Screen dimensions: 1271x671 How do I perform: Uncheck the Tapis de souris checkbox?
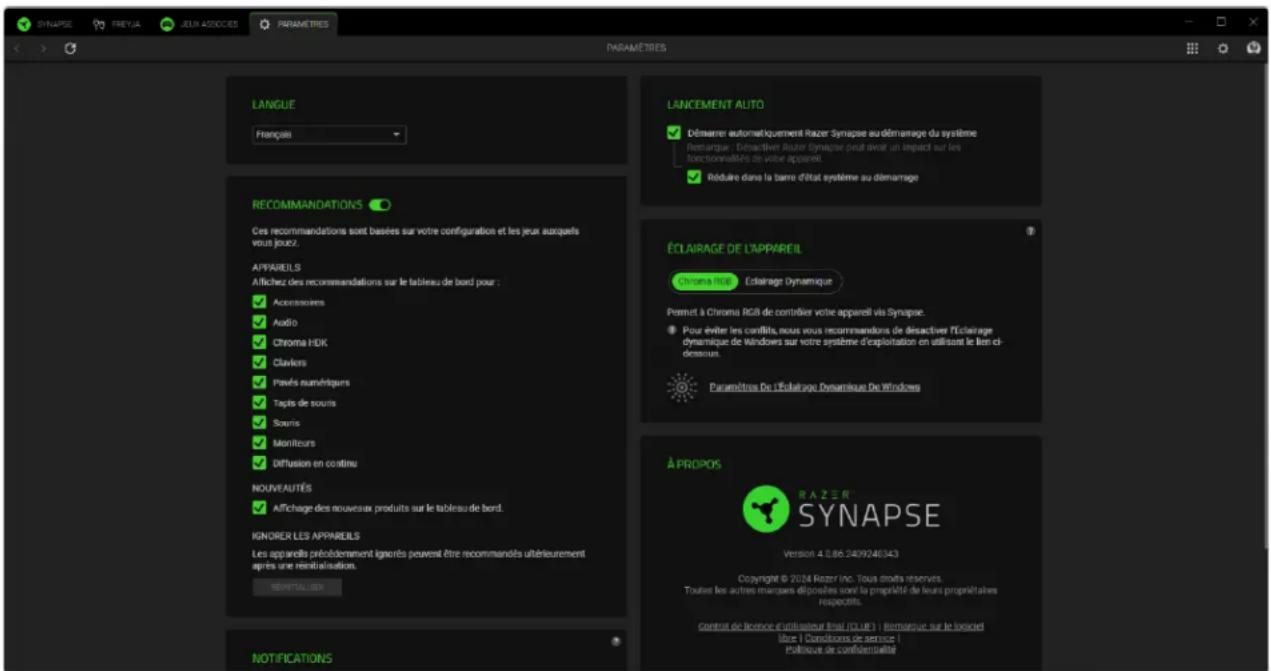(x=259, y=402)
